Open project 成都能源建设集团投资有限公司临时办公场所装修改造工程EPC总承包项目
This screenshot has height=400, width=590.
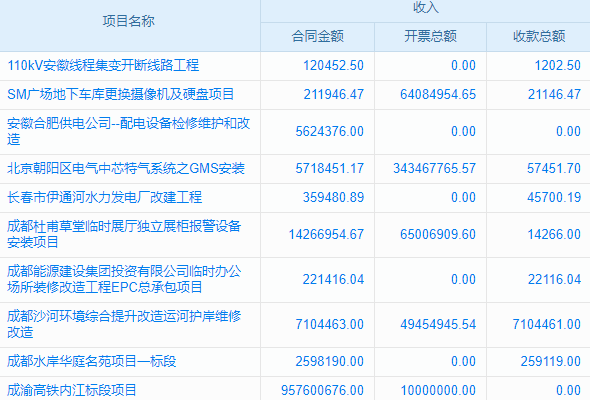pyautogui.click(x=124, y=279)
